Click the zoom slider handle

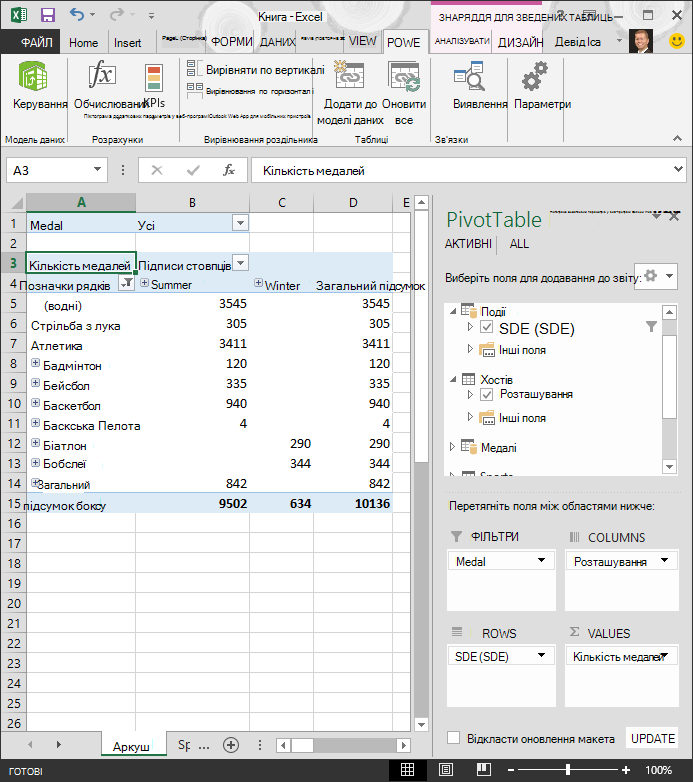click(568, 770)
